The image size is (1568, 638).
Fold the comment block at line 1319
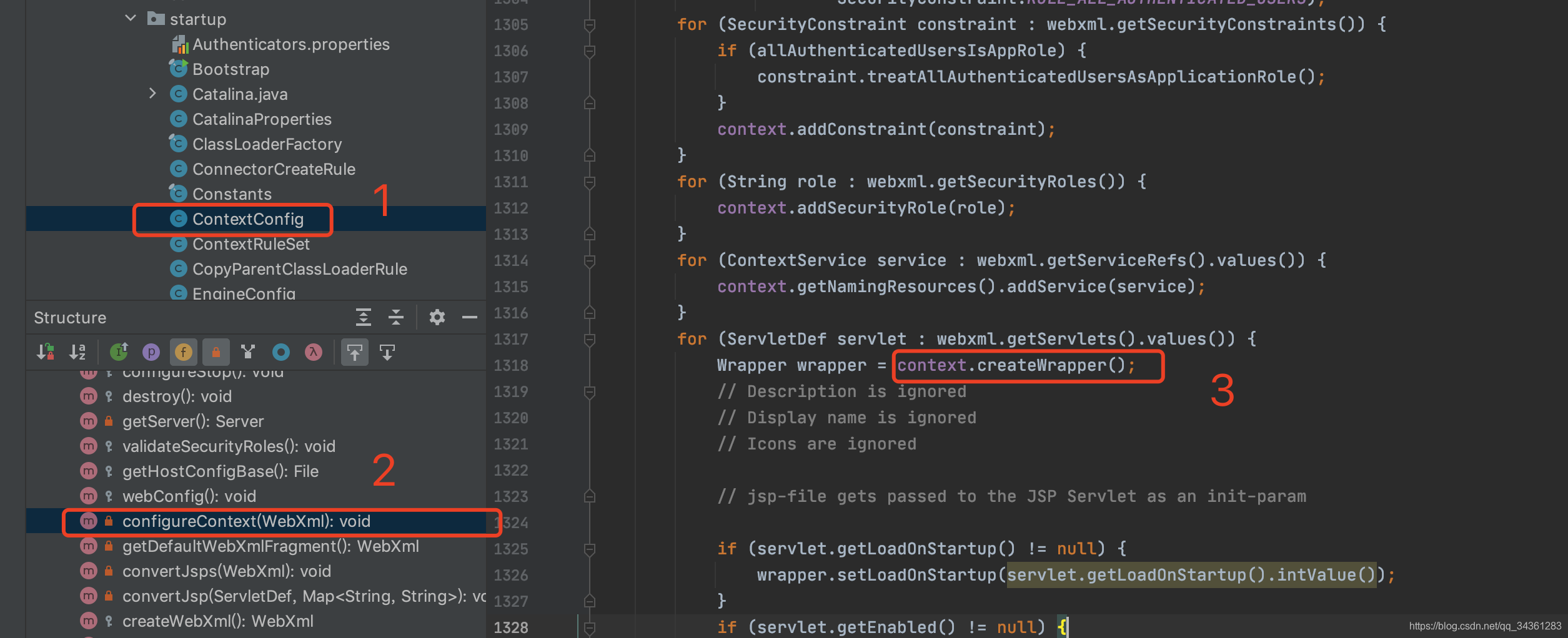pyautogui.click(x=589, y=391)
